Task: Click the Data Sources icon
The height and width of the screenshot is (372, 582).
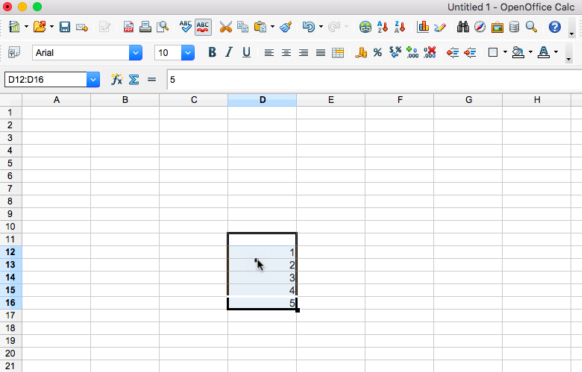Action: tap(514, 27)
